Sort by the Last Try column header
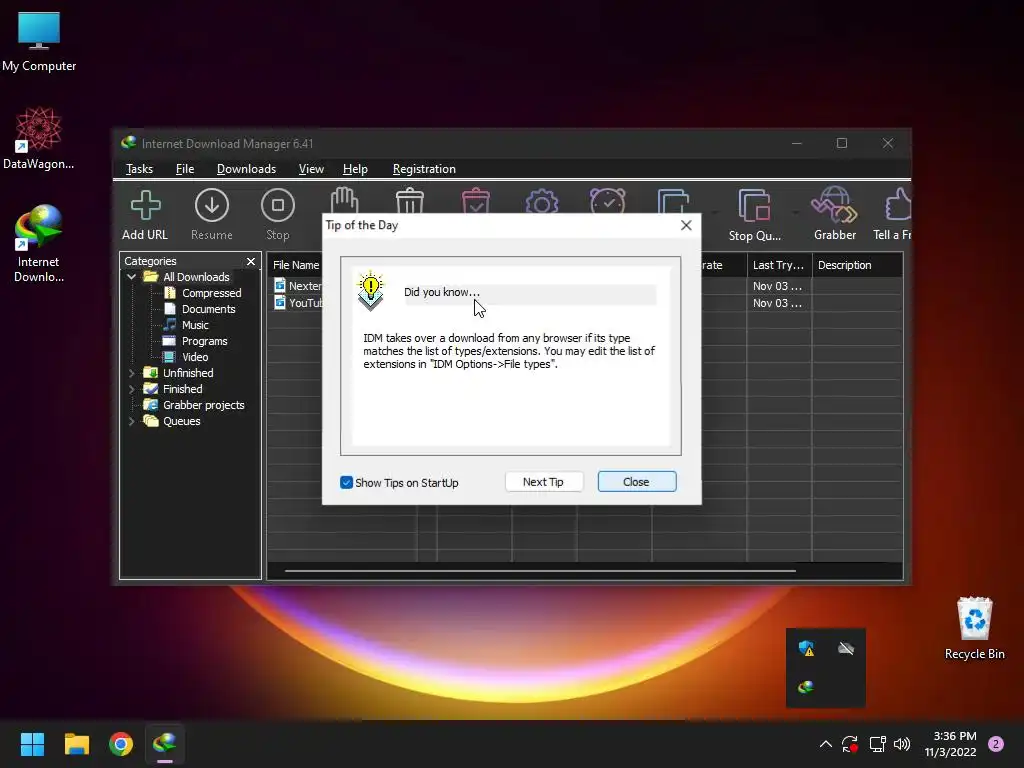1024x768 pixels. [779, 265]
